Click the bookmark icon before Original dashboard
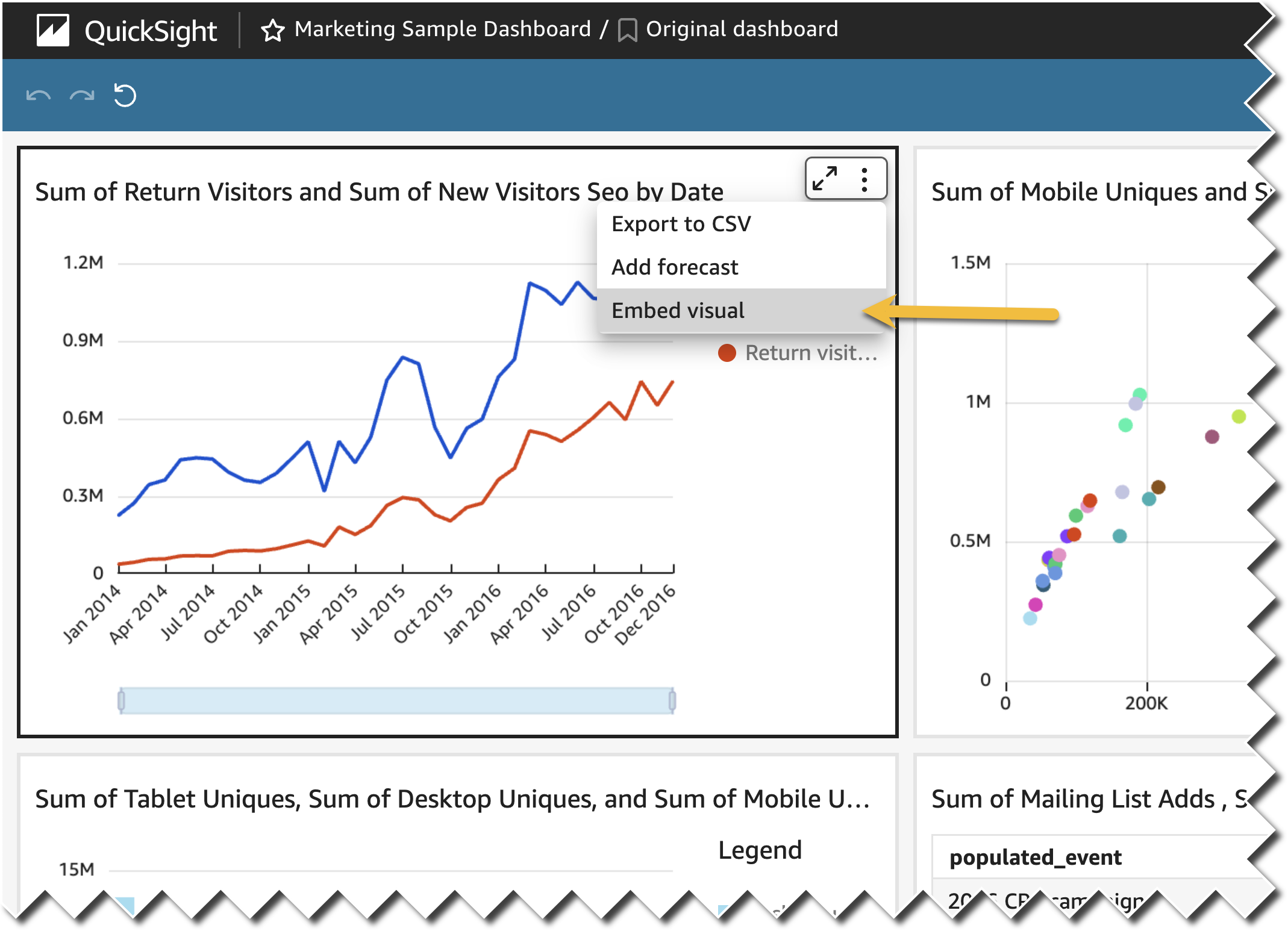 pos(627,30)
